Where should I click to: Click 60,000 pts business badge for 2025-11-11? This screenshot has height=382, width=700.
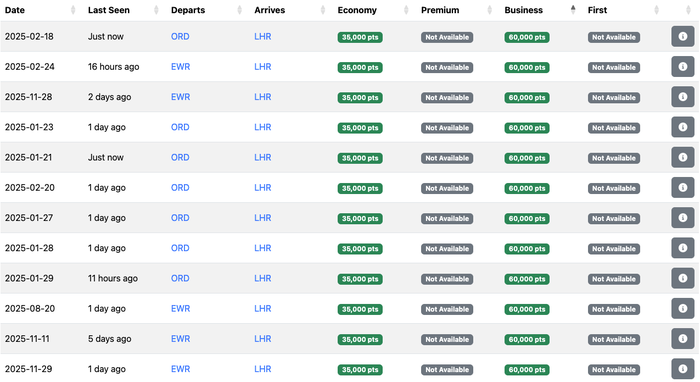click(x=527, y=339)
